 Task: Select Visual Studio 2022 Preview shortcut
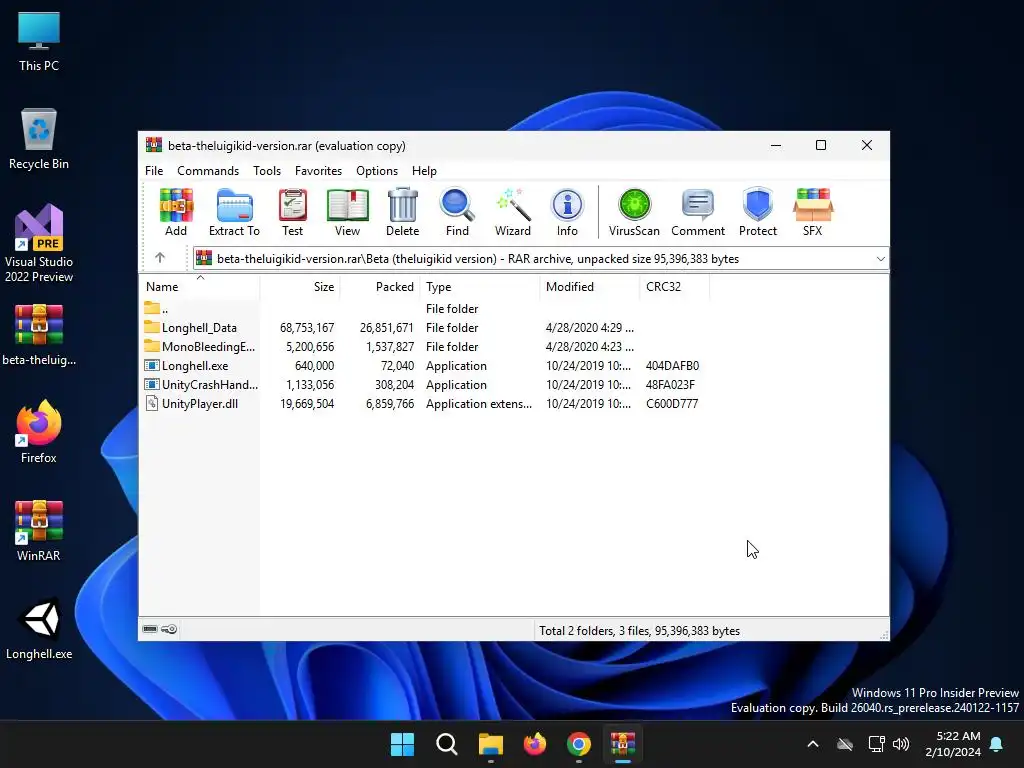[x=39, y=244]
